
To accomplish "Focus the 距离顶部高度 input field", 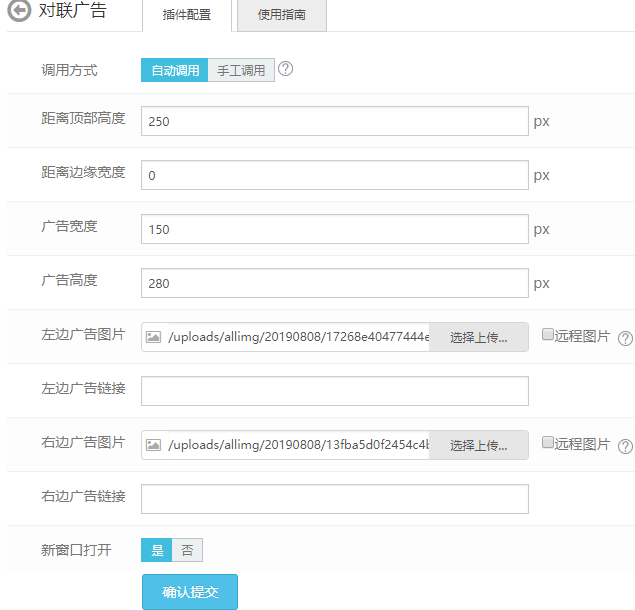I will 335,121.
